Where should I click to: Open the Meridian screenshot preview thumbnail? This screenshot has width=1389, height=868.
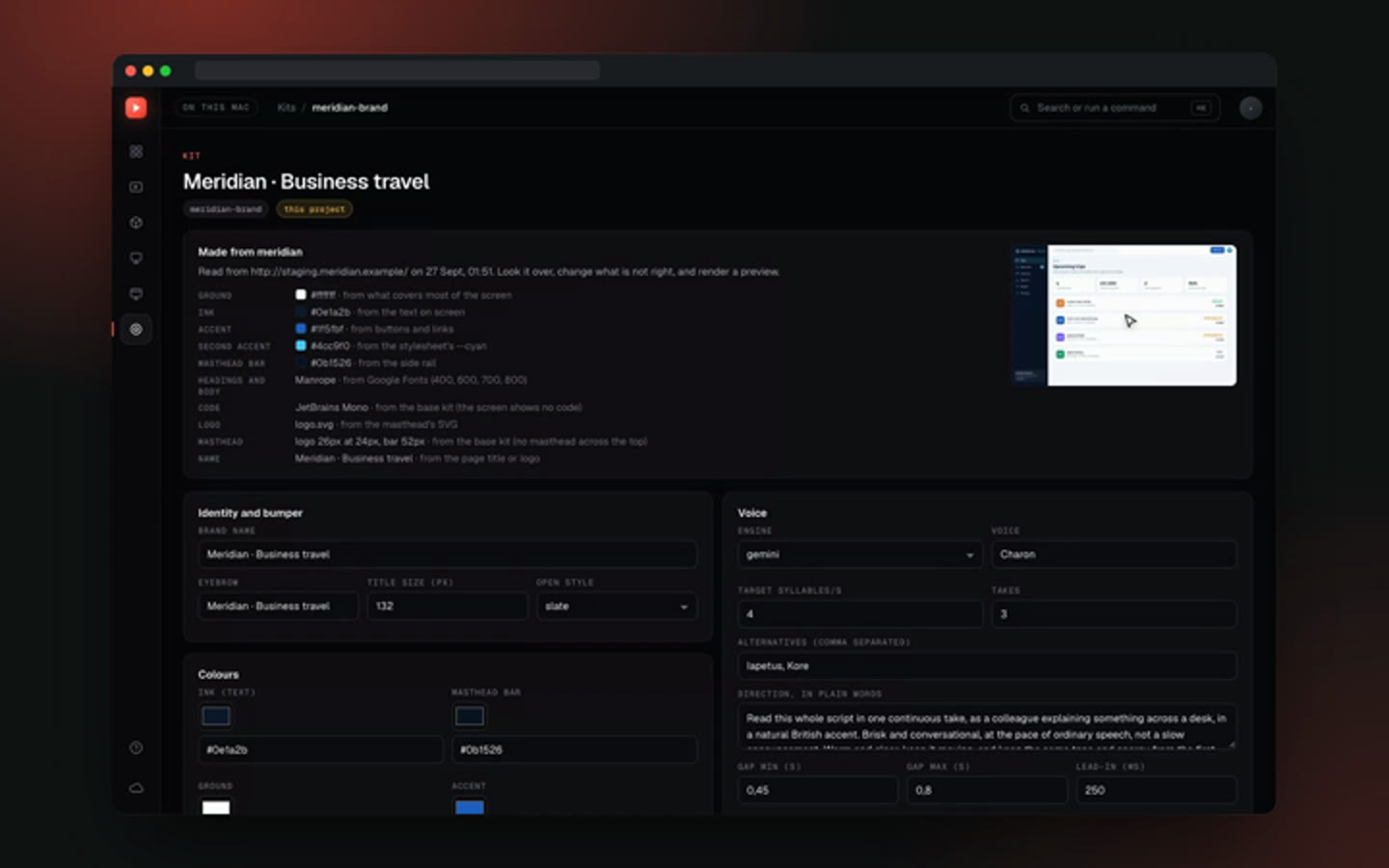pyautogui.click(x=1124, y=315)
